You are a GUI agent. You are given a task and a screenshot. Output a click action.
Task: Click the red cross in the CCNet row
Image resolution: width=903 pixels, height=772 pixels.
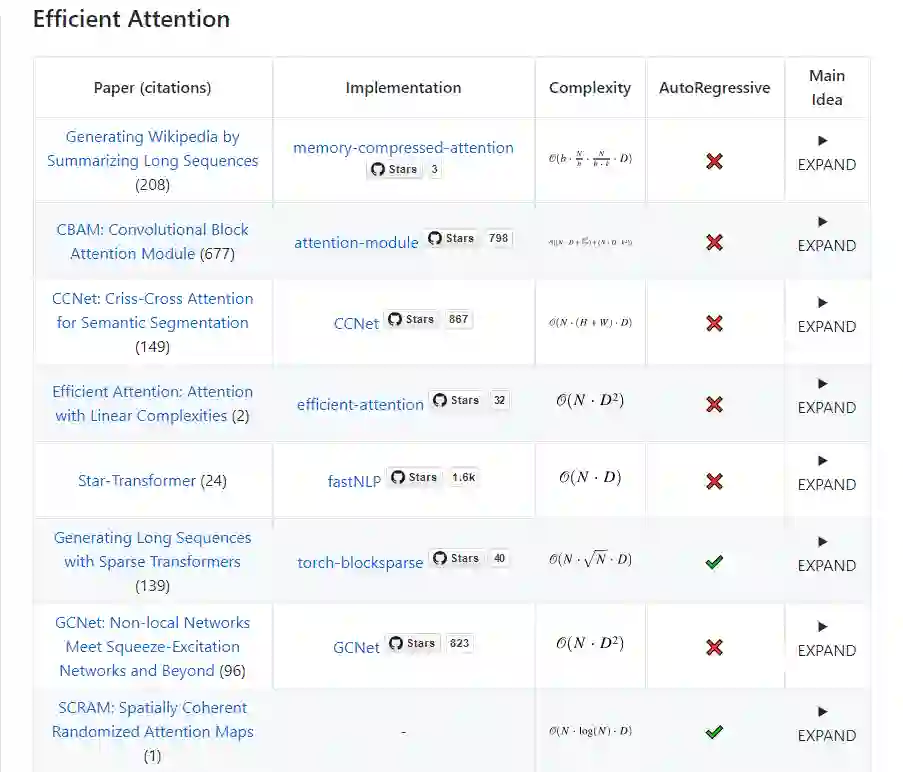714,323
